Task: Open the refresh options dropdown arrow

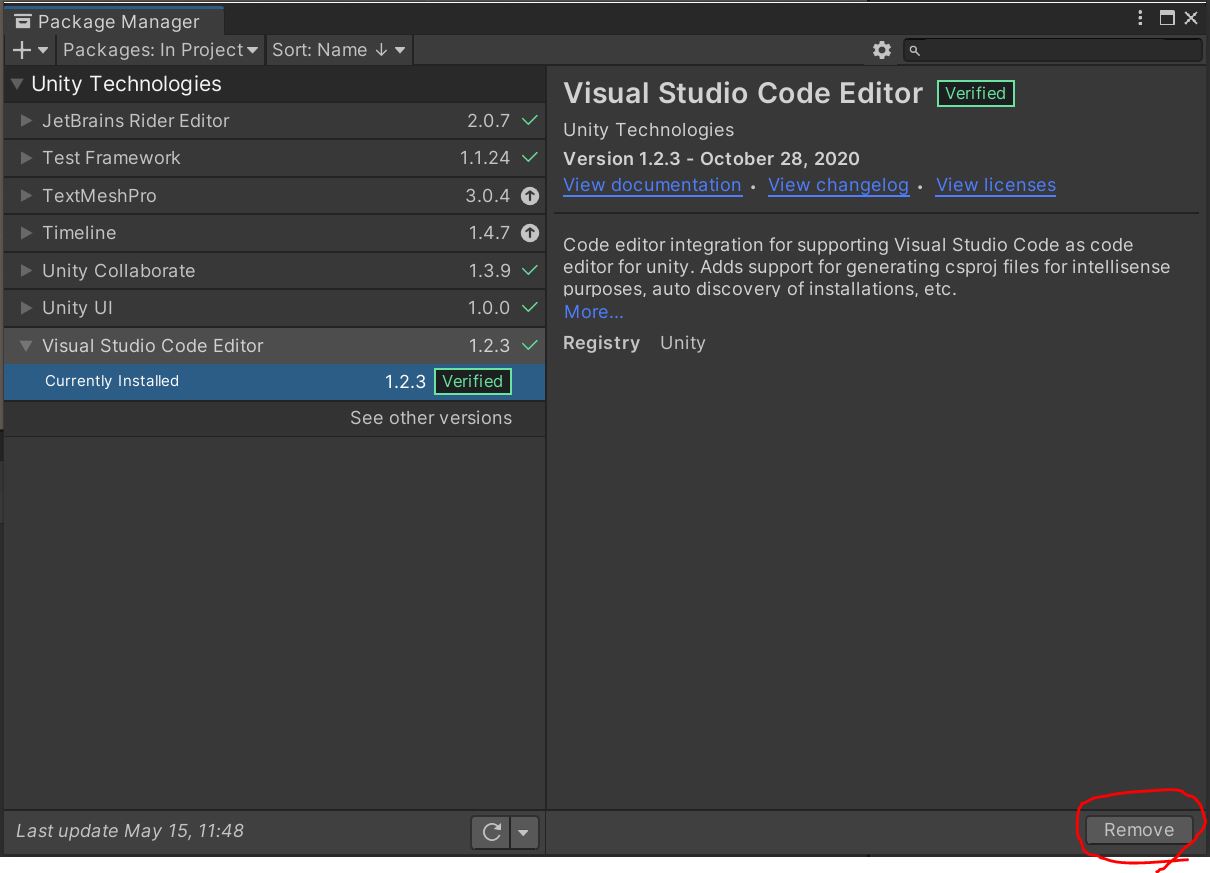Action: point(524,831)
